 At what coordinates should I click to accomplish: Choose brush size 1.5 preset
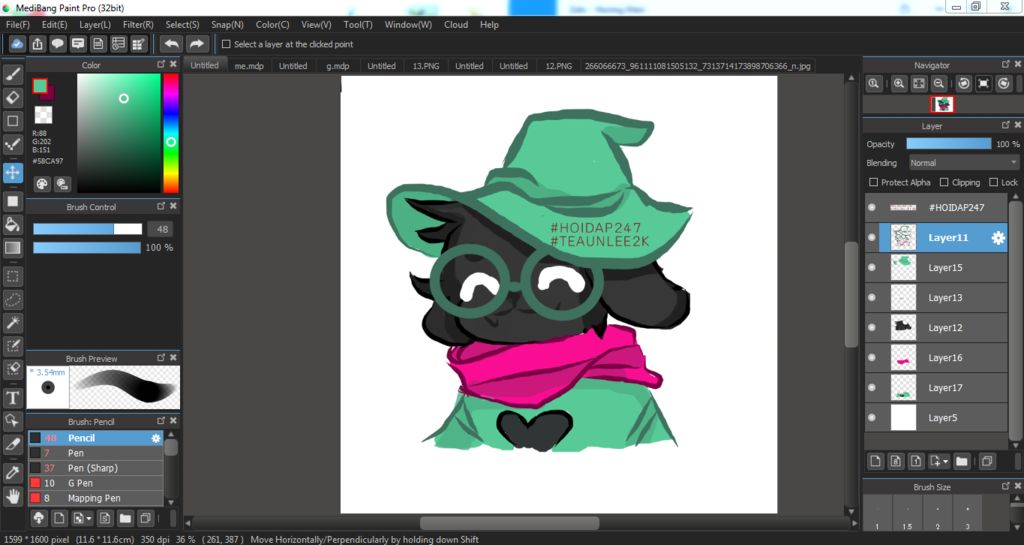906,516
